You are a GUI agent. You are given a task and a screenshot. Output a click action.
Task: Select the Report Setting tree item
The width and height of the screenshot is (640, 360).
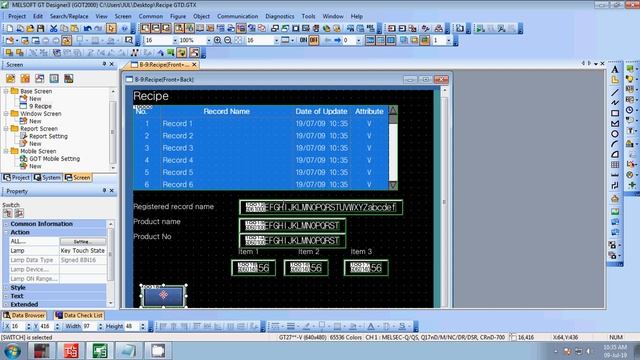(48, 136)
